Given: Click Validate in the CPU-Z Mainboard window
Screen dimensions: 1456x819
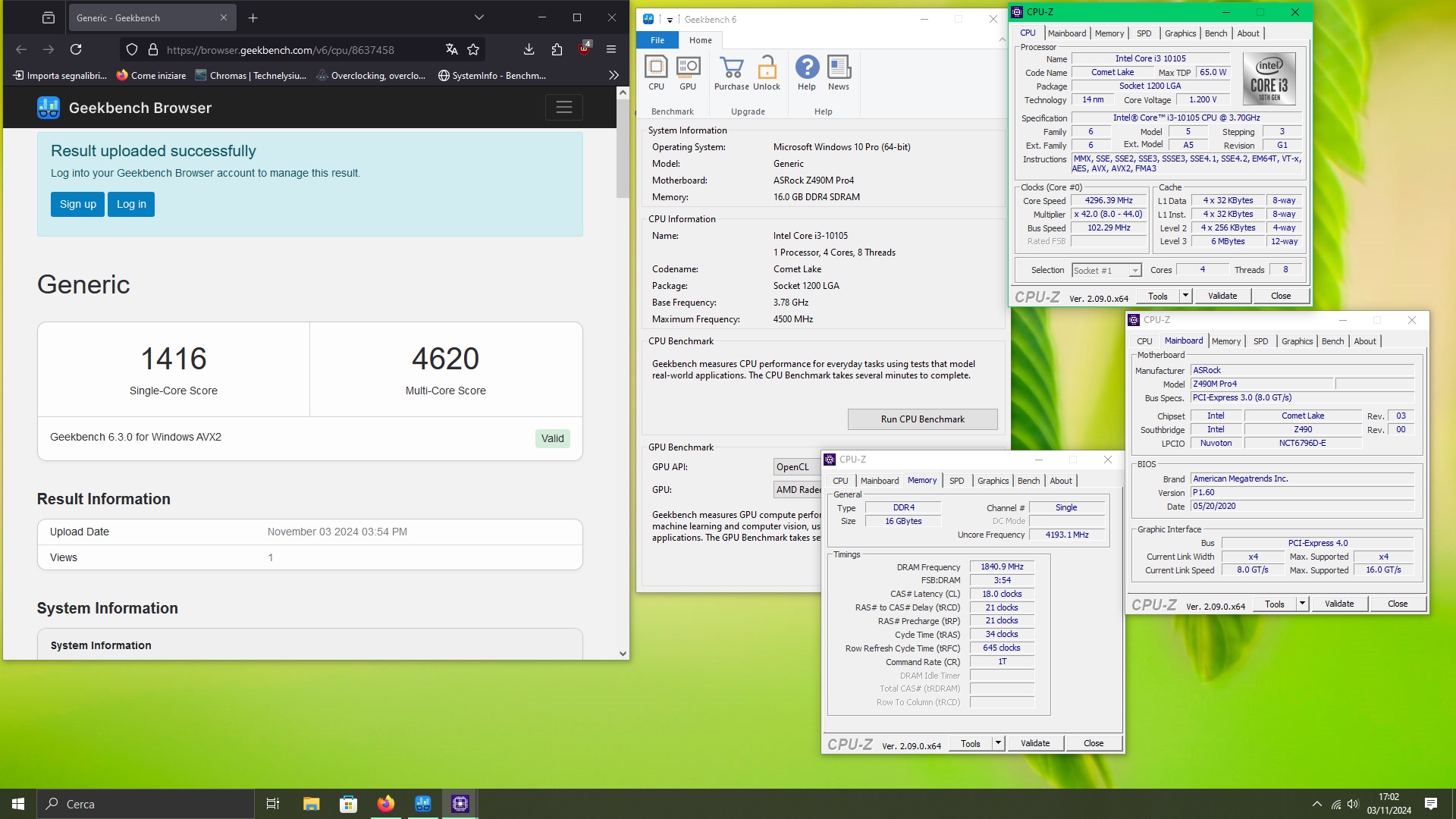Looking at the screenshot, I should tap(1338, 604).
